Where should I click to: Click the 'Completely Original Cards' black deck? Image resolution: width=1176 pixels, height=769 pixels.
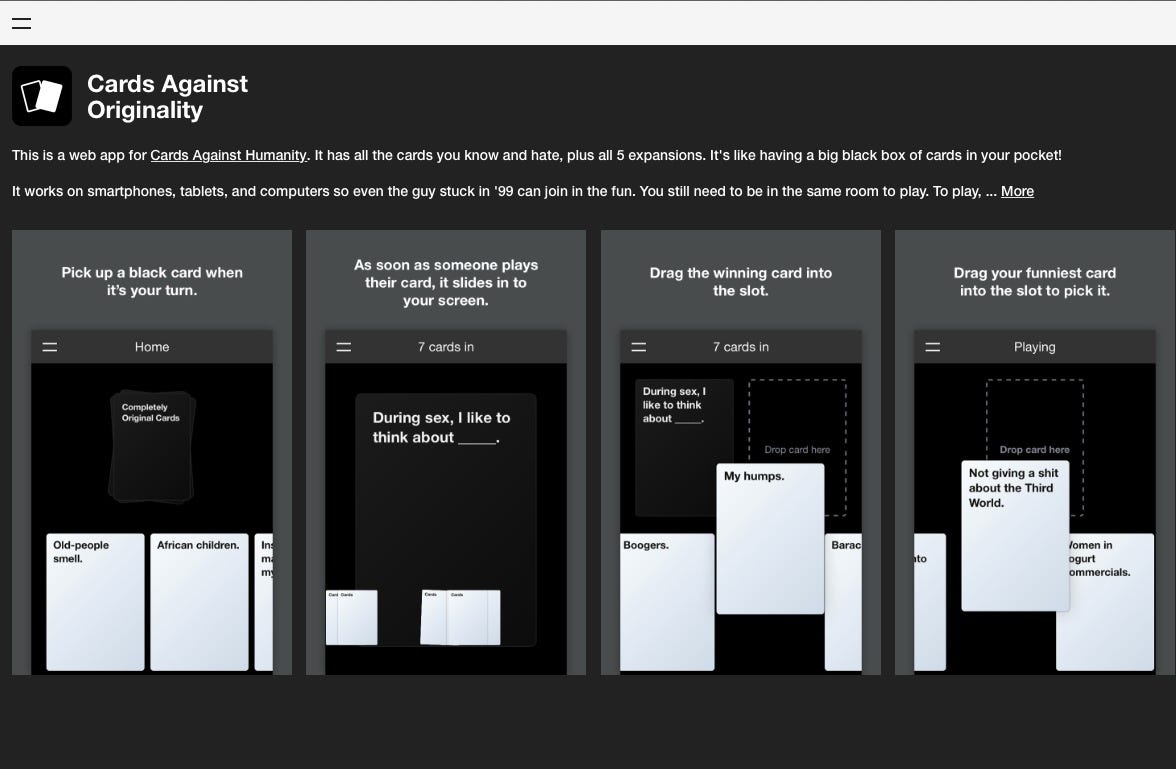pyautogui.click(x=152, y=446)
